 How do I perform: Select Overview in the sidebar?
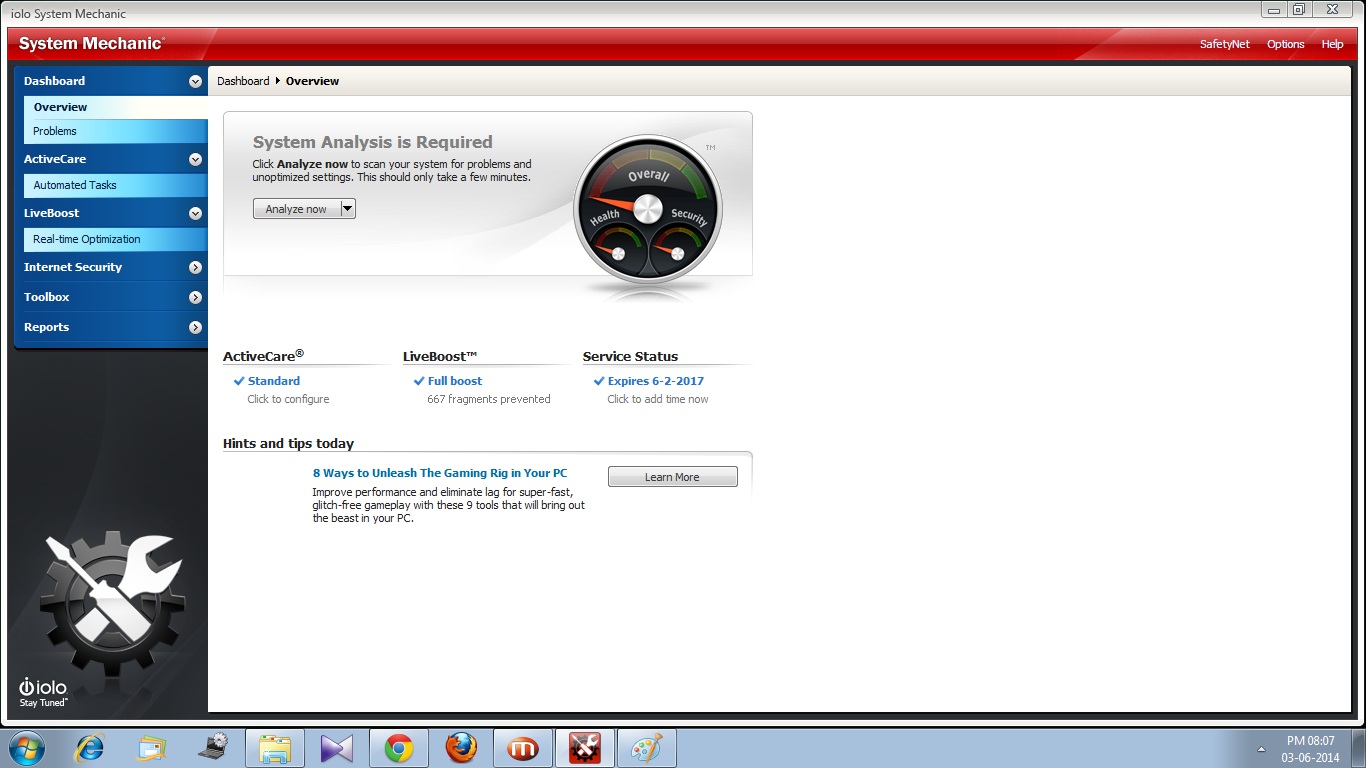pos(116,107)
